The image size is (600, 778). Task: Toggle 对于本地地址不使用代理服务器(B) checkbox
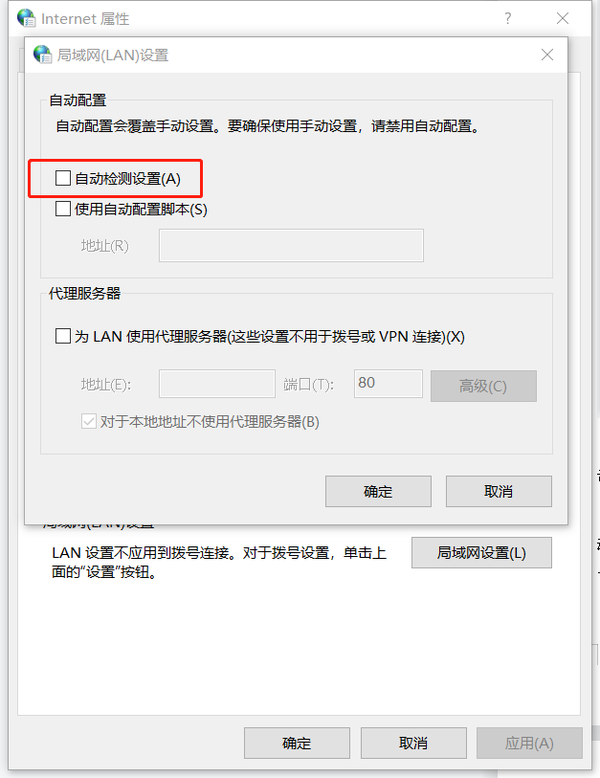tap(89, 422)
